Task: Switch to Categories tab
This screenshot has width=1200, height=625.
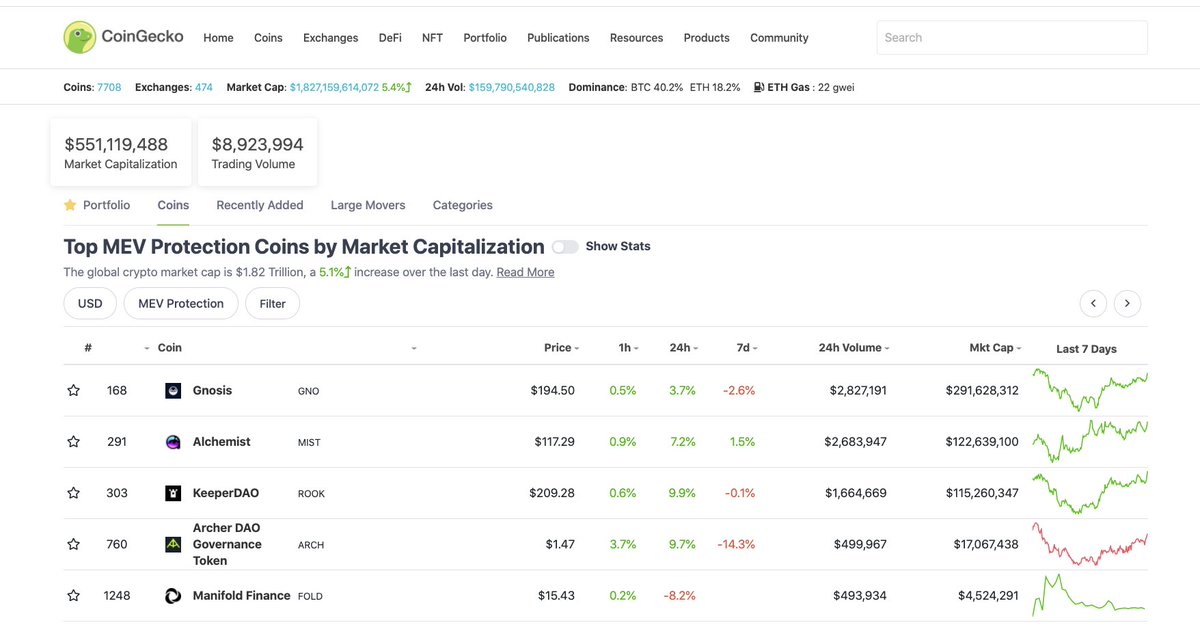Action: tap(462, 205)
